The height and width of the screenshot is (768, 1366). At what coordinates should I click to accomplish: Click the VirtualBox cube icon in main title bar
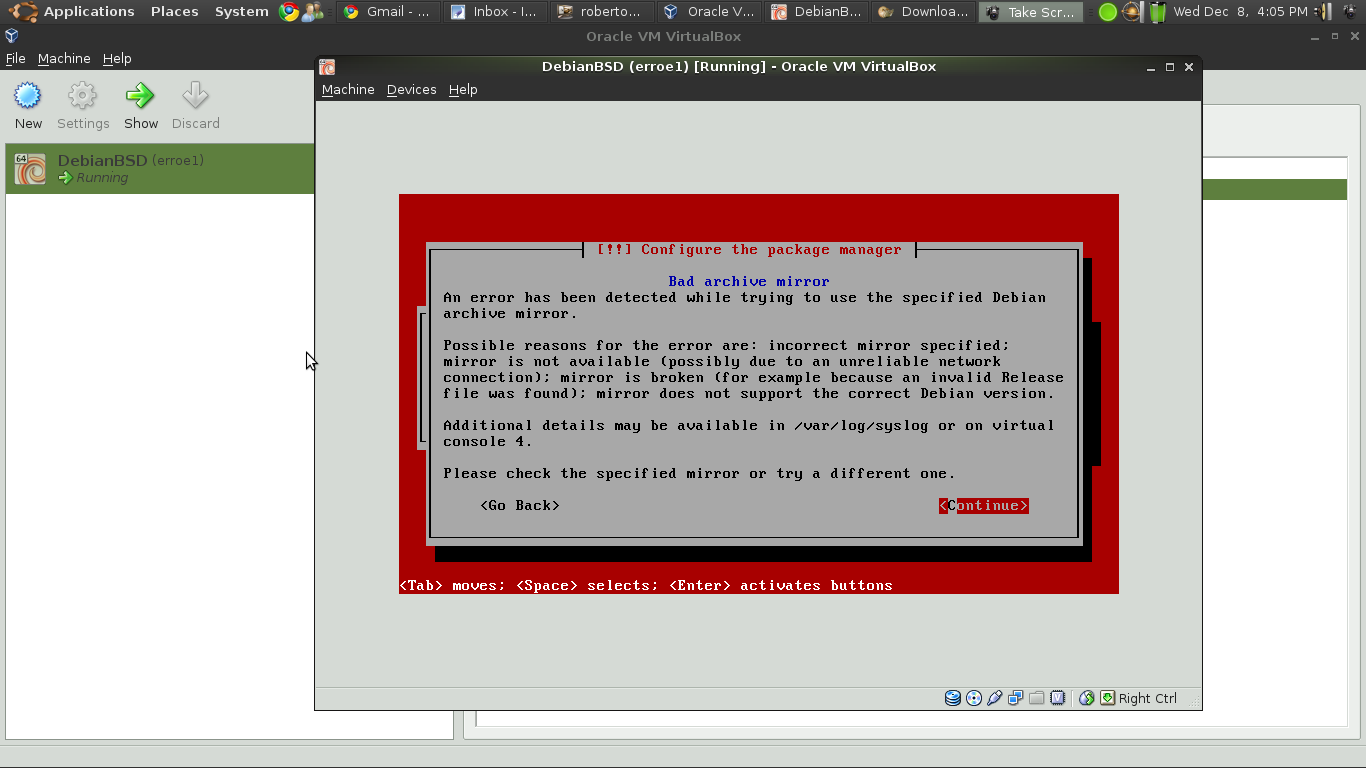point(11,36)
